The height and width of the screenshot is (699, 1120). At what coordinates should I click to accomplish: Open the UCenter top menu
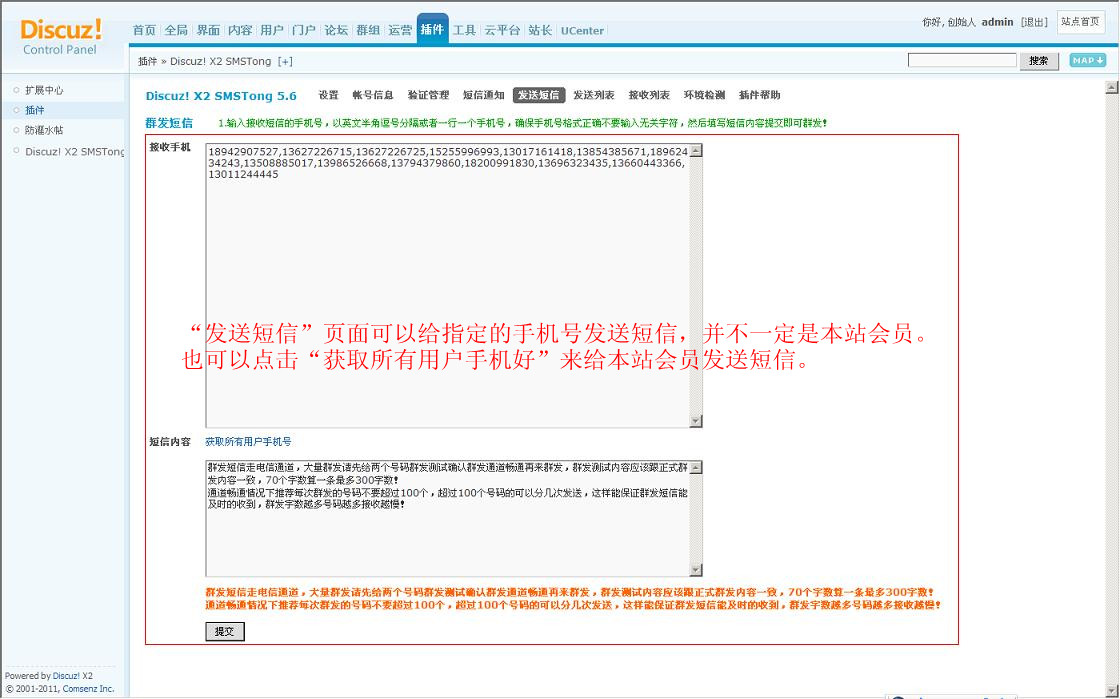pyautogui.click(x=582, y=31)
